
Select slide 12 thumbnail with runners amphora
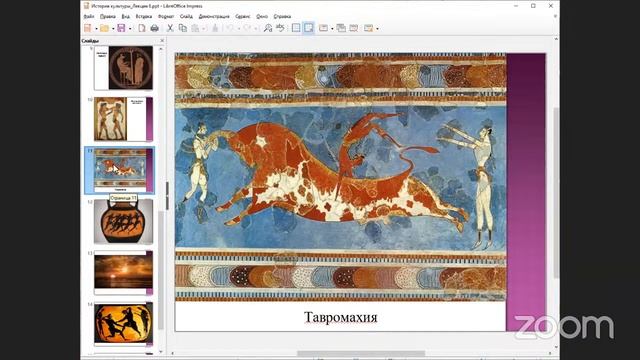click(x=124, y=222)
